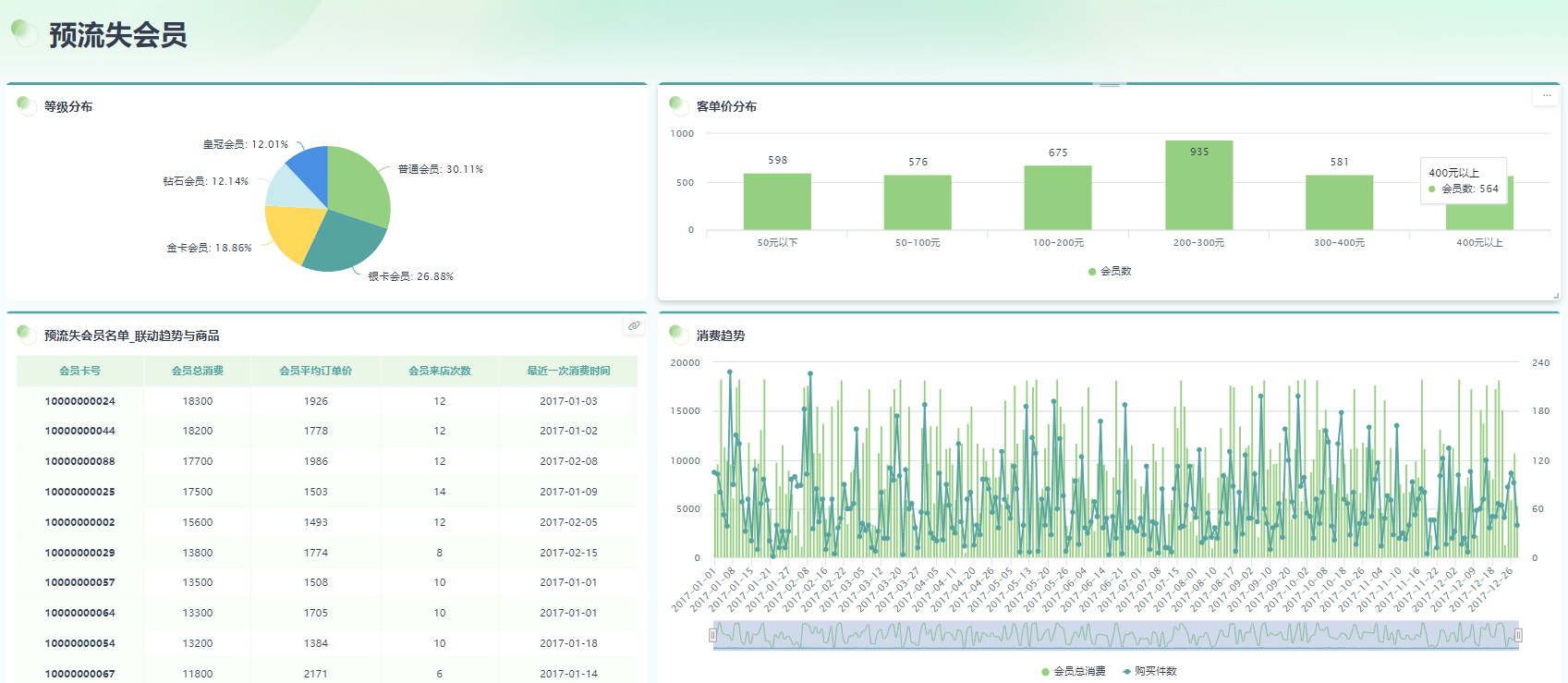Click the 等级分布 panel title
The width and height of the screenshot is (1568, 683).
pos(68,106)
